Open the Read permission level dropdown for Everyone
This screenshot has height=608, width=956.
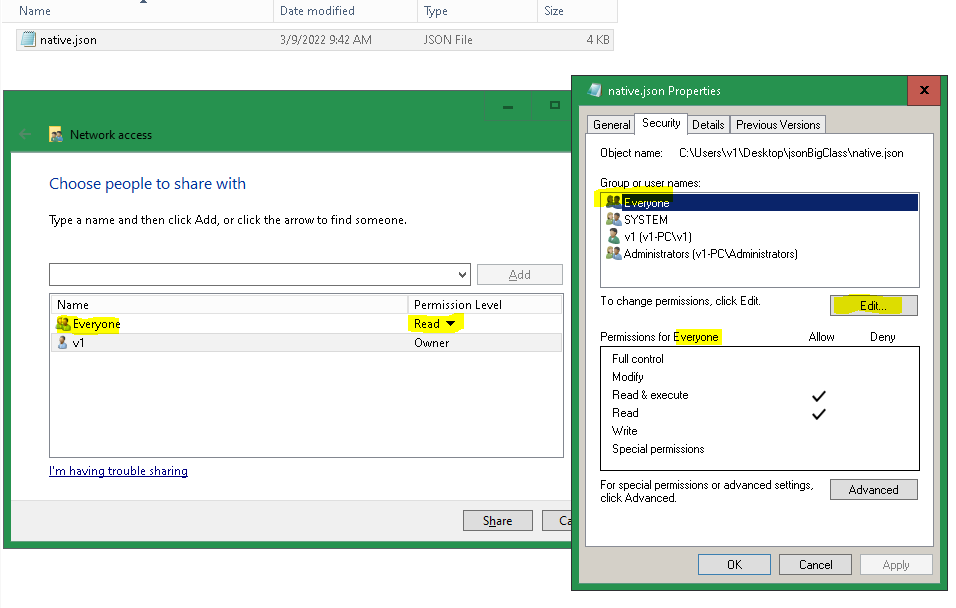click(x=451, y=323)
